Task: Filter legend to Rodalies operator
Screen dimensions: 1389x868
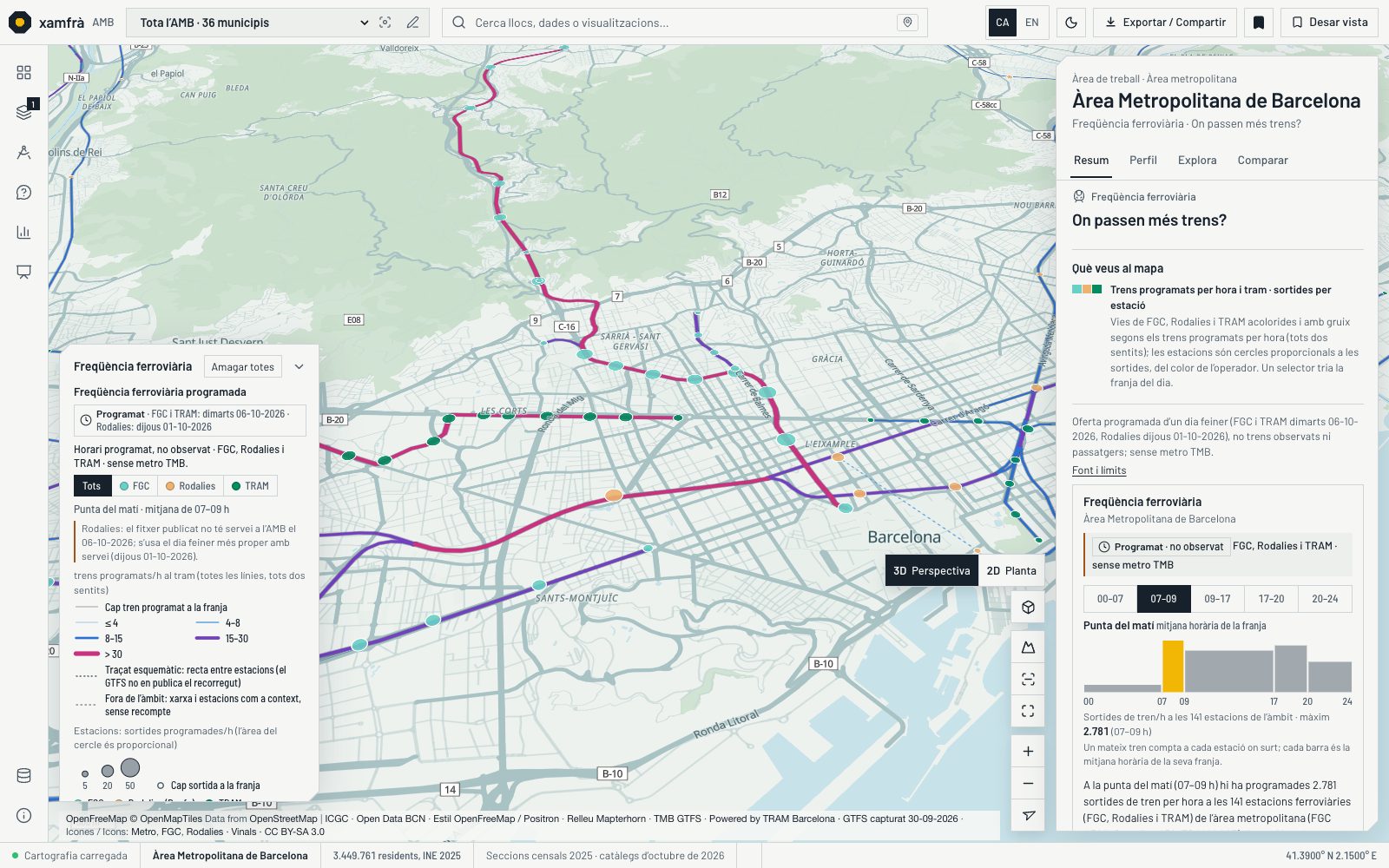Action: click(x=191, y=486)
